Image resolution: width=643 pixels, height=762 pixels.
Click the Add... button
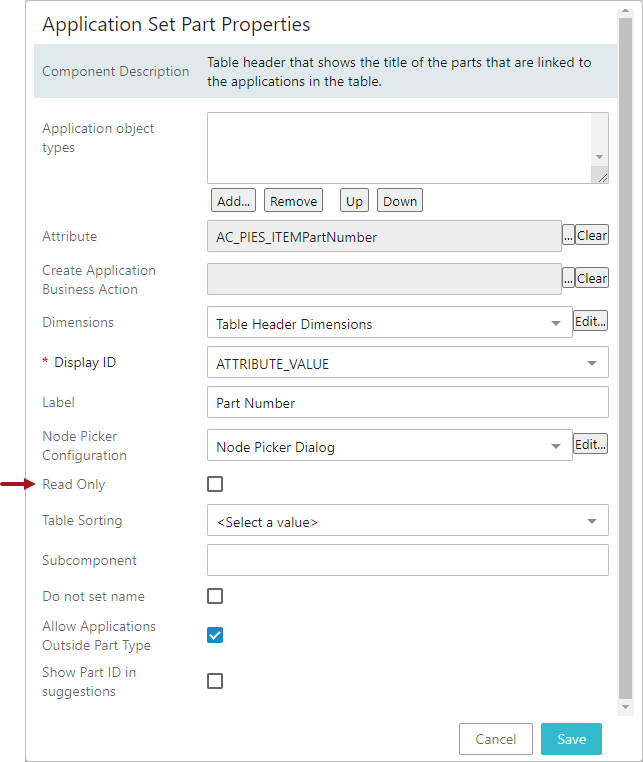(233, 201)
